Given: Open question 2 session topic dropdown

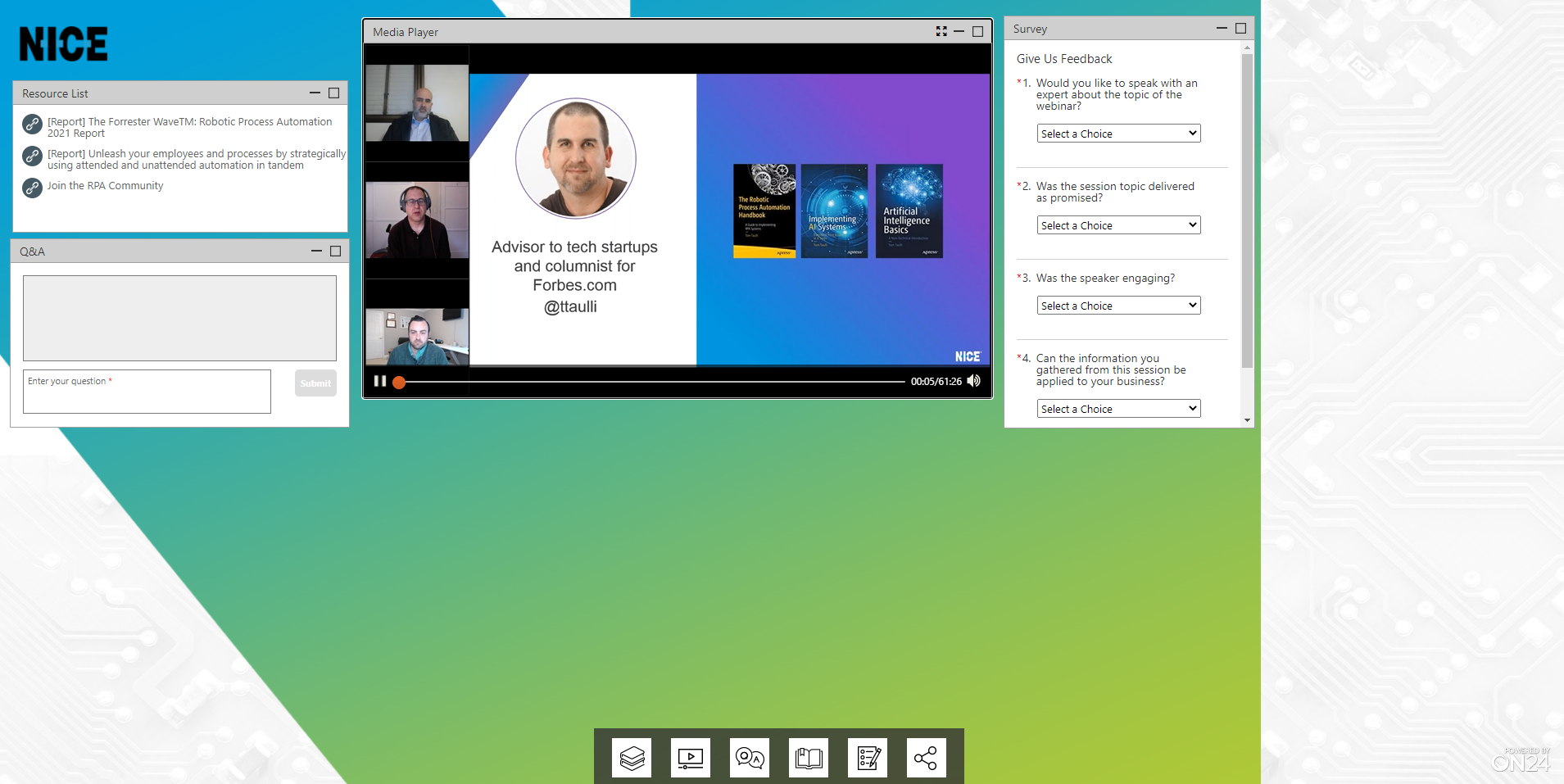Looking at the screenshot, I should click(1119, 225).
